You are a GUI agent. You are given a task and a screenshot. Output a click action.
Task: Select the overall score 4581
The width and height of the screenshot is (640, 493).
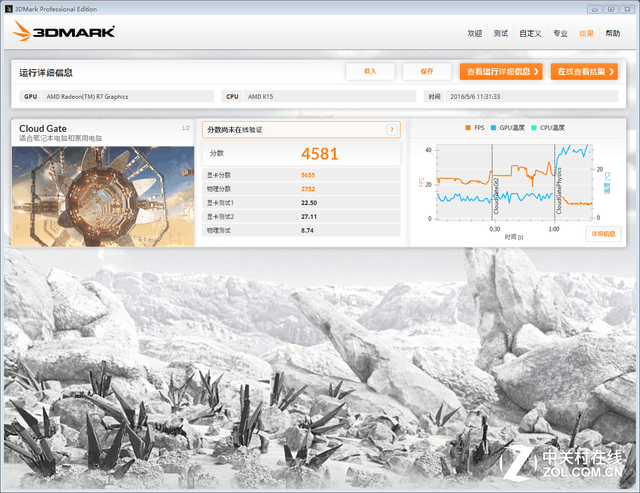click(320, 154)
